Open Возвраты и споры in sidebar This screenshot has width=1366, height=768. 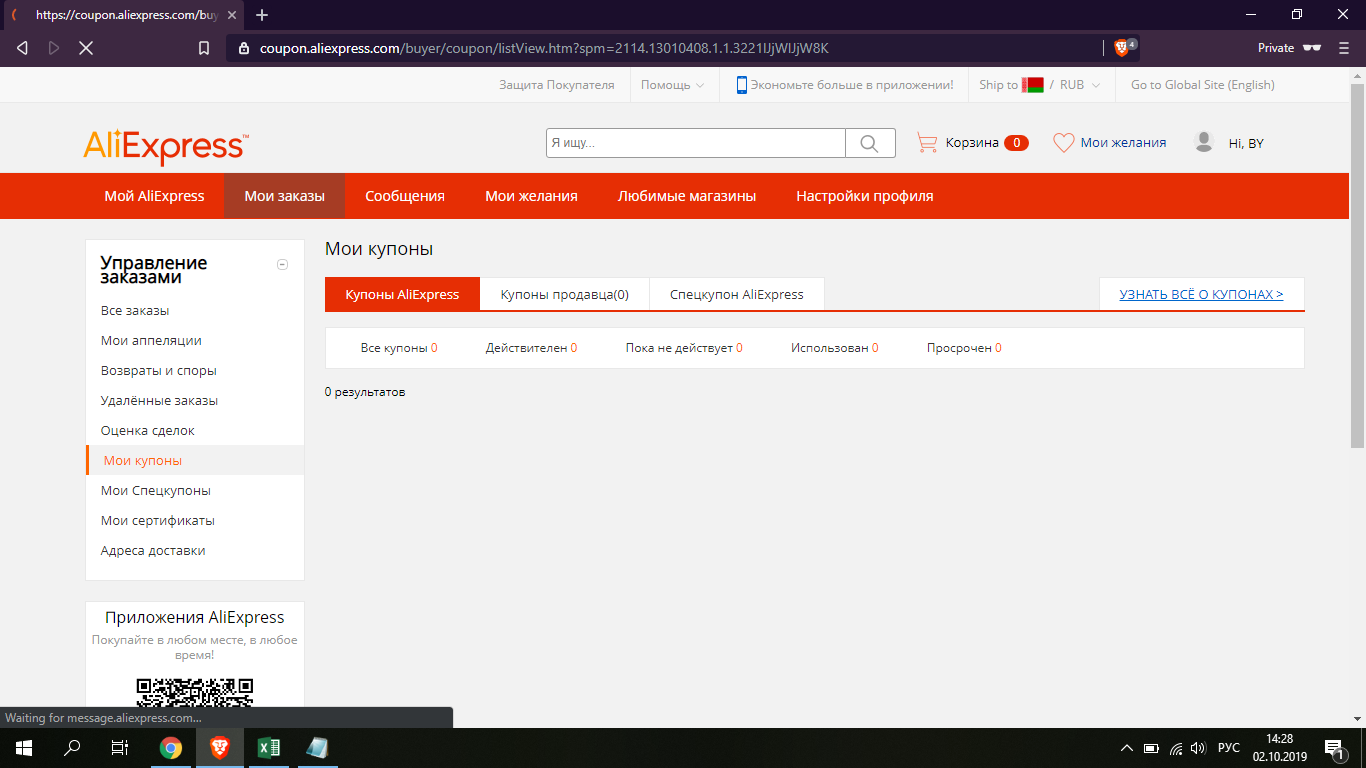[x=159, y=371]
